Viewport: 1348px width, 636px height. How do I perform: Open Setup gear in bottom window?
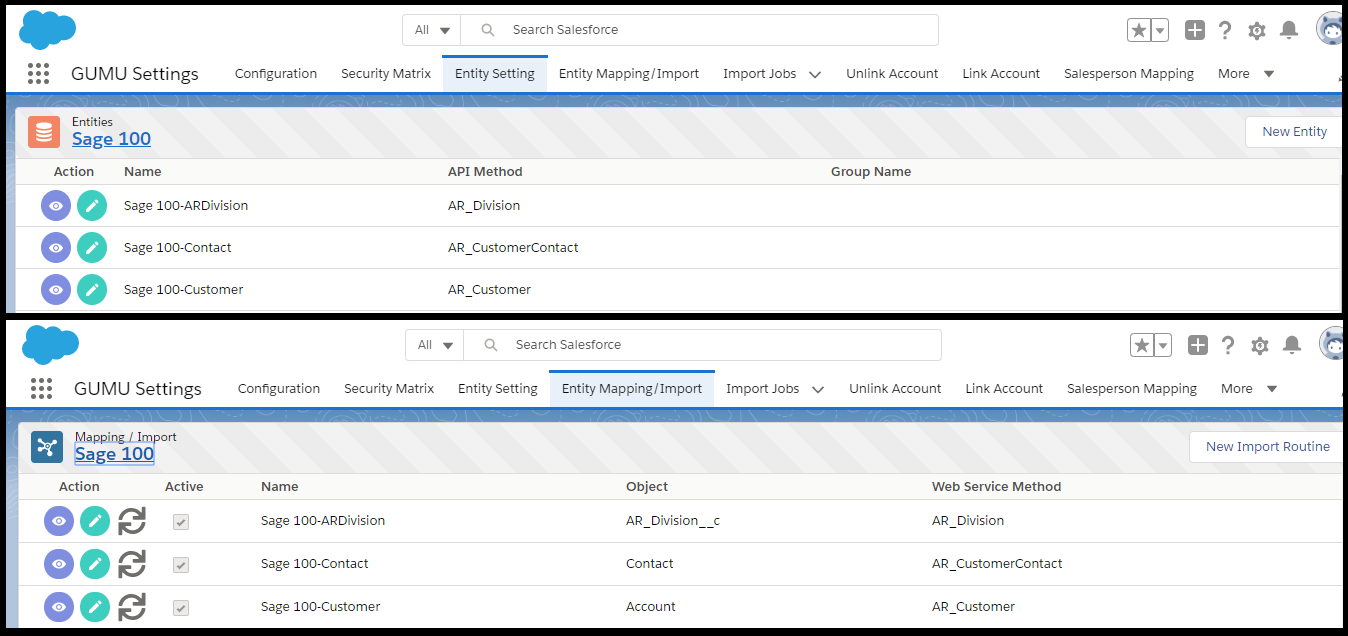tap(1260, 346)
